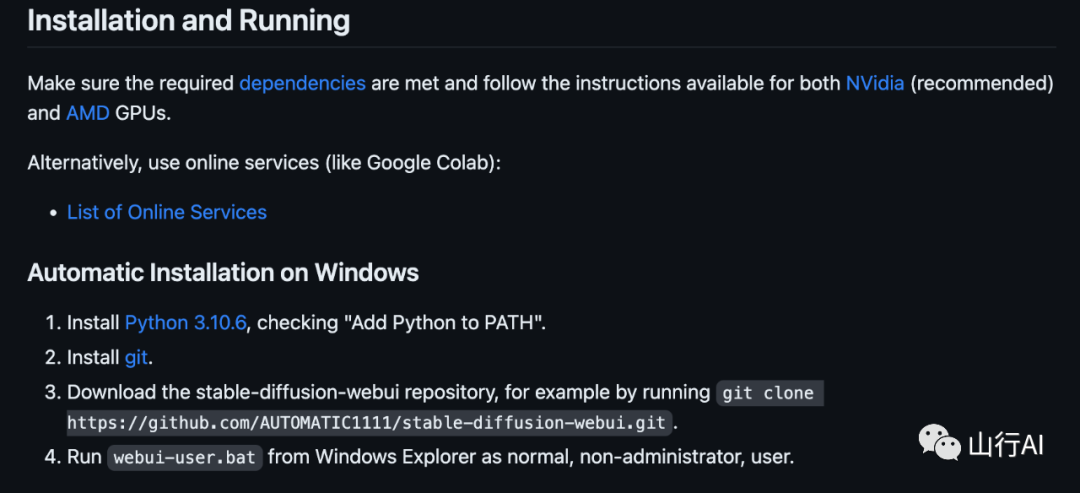Click the git clone code snippet
1080x493 pixels.
coord(768,392)
